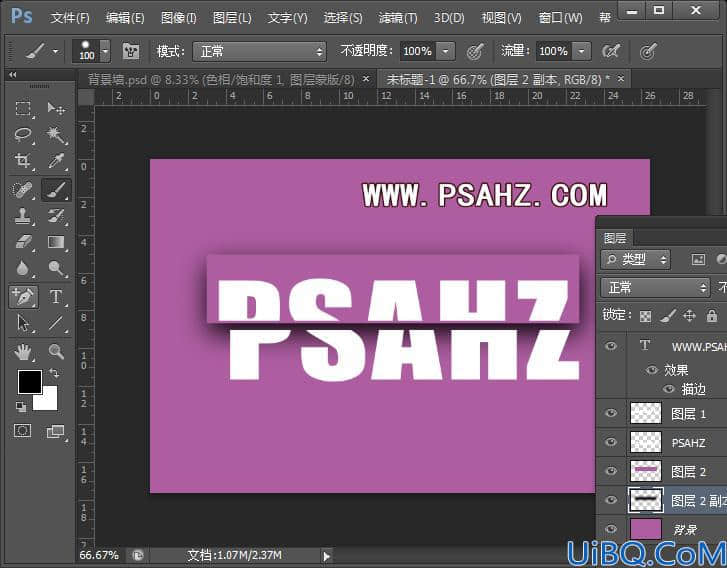Select the Zoom tool
Viewport: 727px width, 568px height.
tap(56, 351)
